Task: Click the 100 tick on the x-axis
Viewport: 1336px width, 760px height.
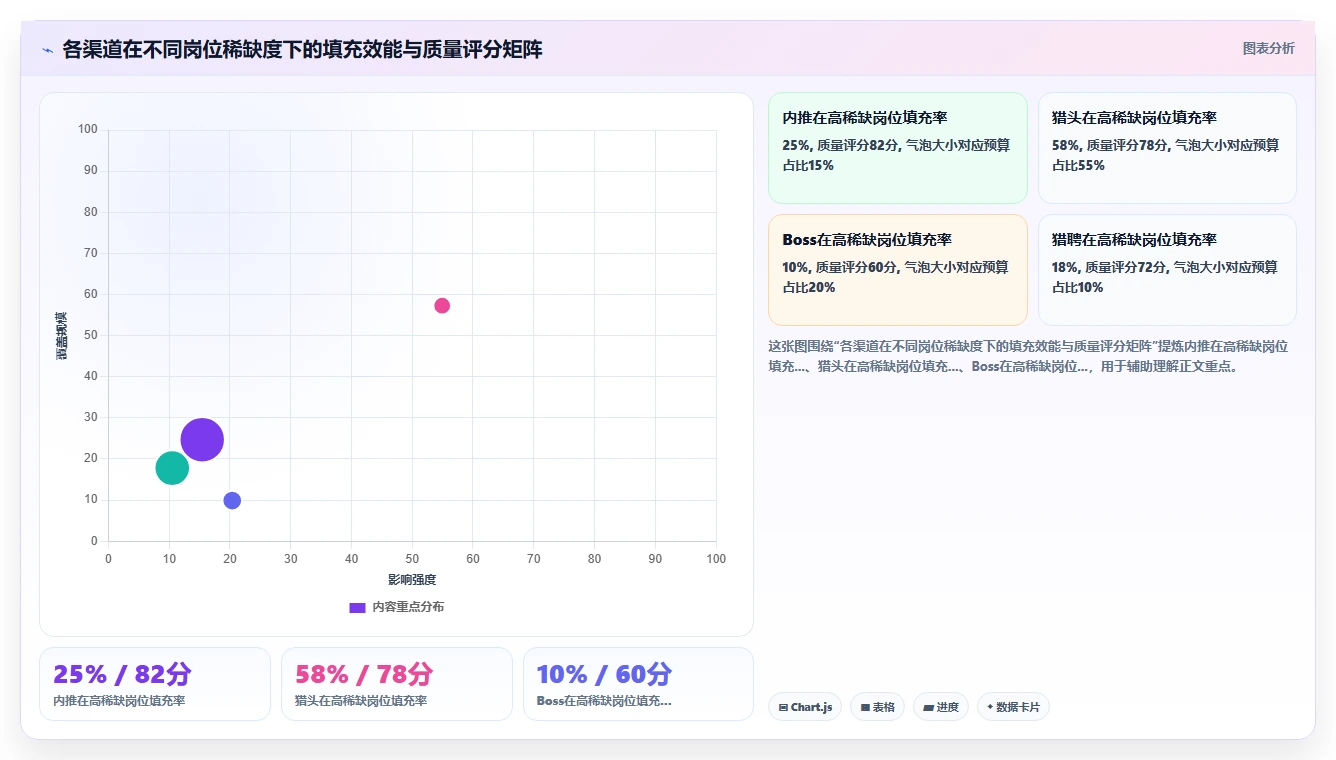Action: (x=716, y=559)
